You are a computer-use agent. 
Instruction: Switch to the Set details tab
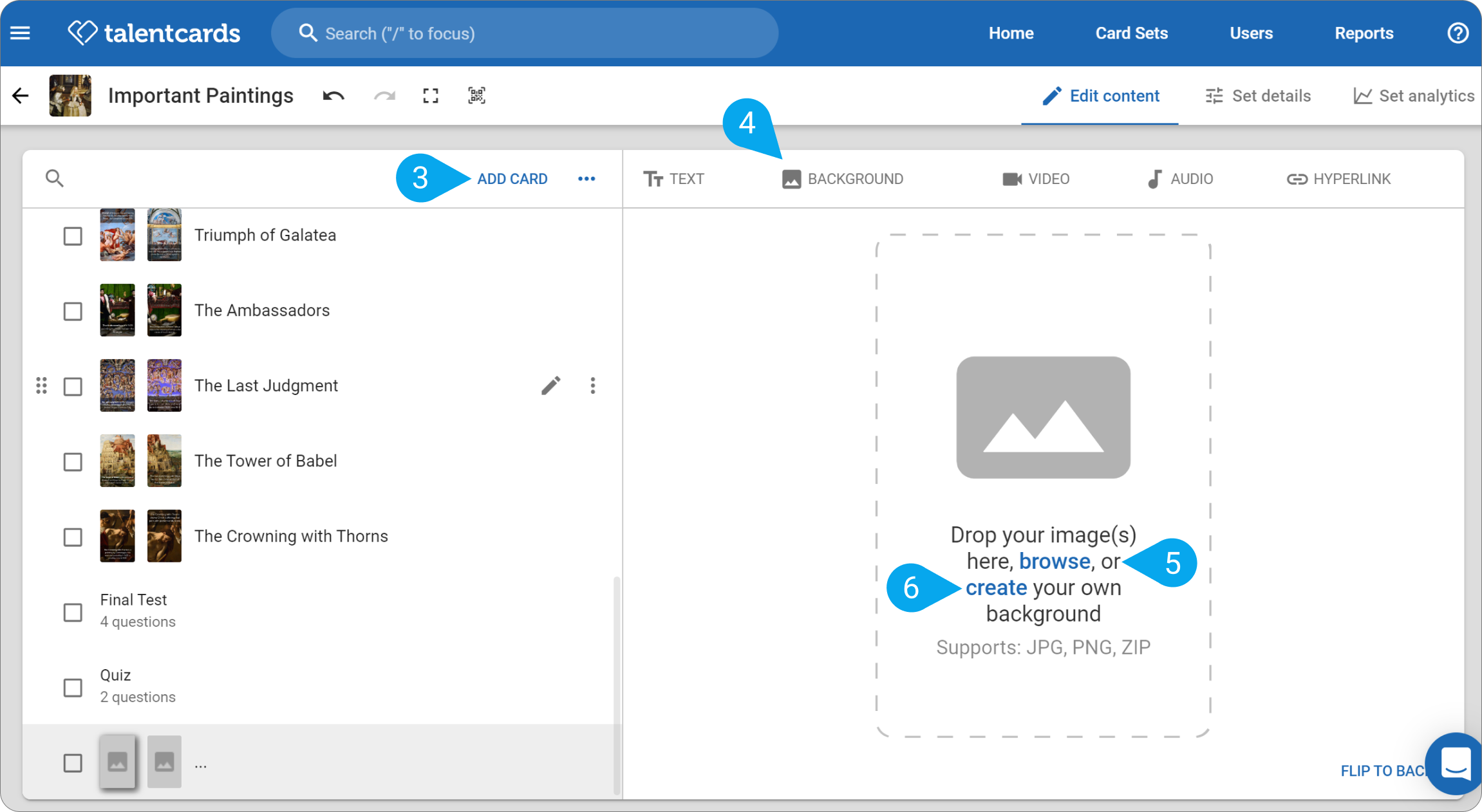tap(1258, 96)
